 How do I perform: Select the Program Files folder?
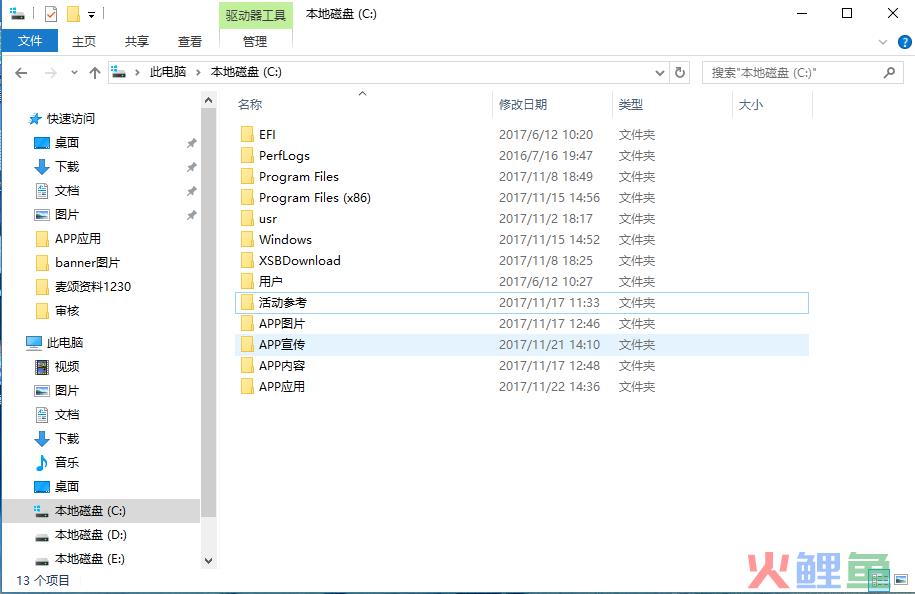pos(299,177)
